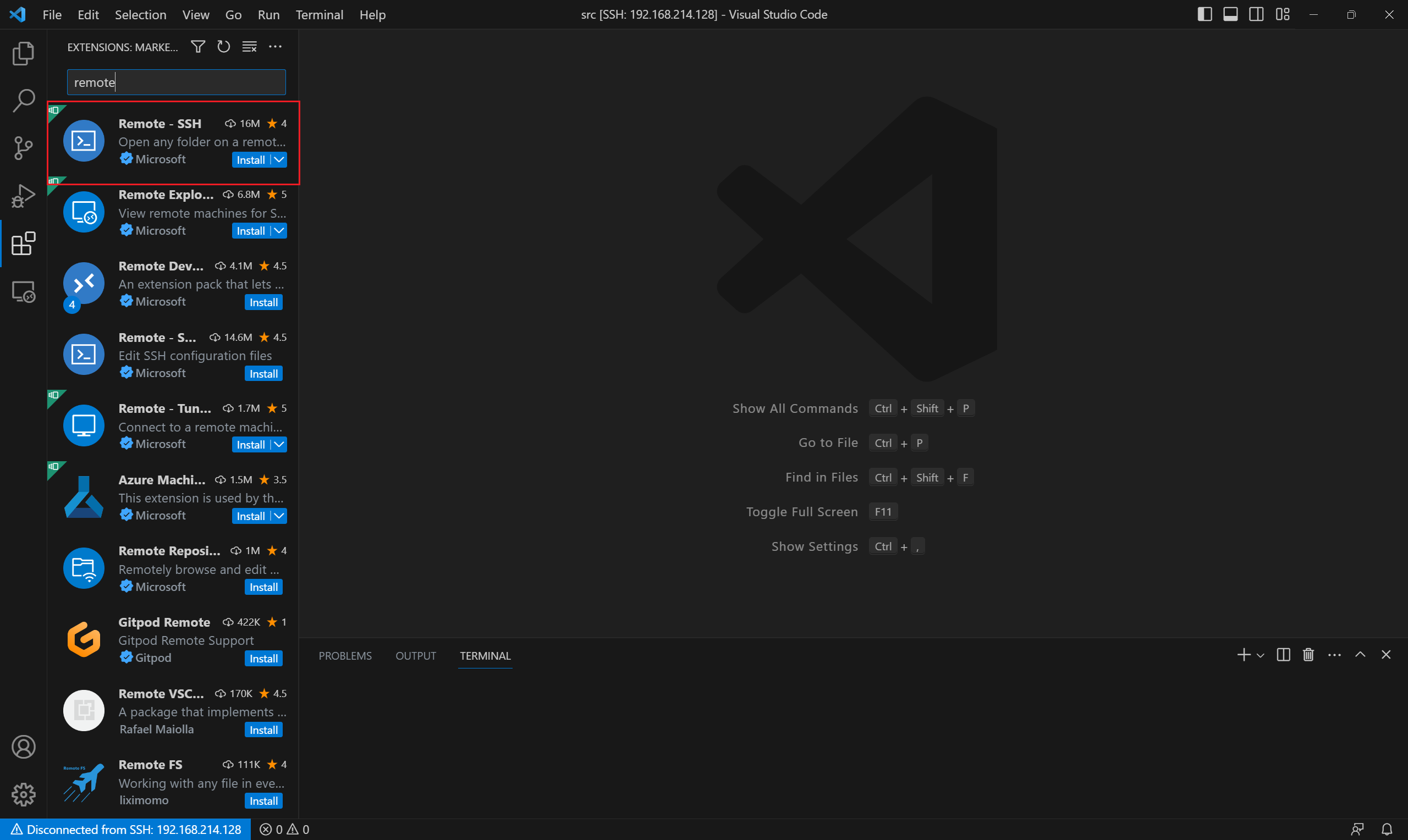
Task: Open Gitpod Remote extension icon
Action: tap(84, 640)
